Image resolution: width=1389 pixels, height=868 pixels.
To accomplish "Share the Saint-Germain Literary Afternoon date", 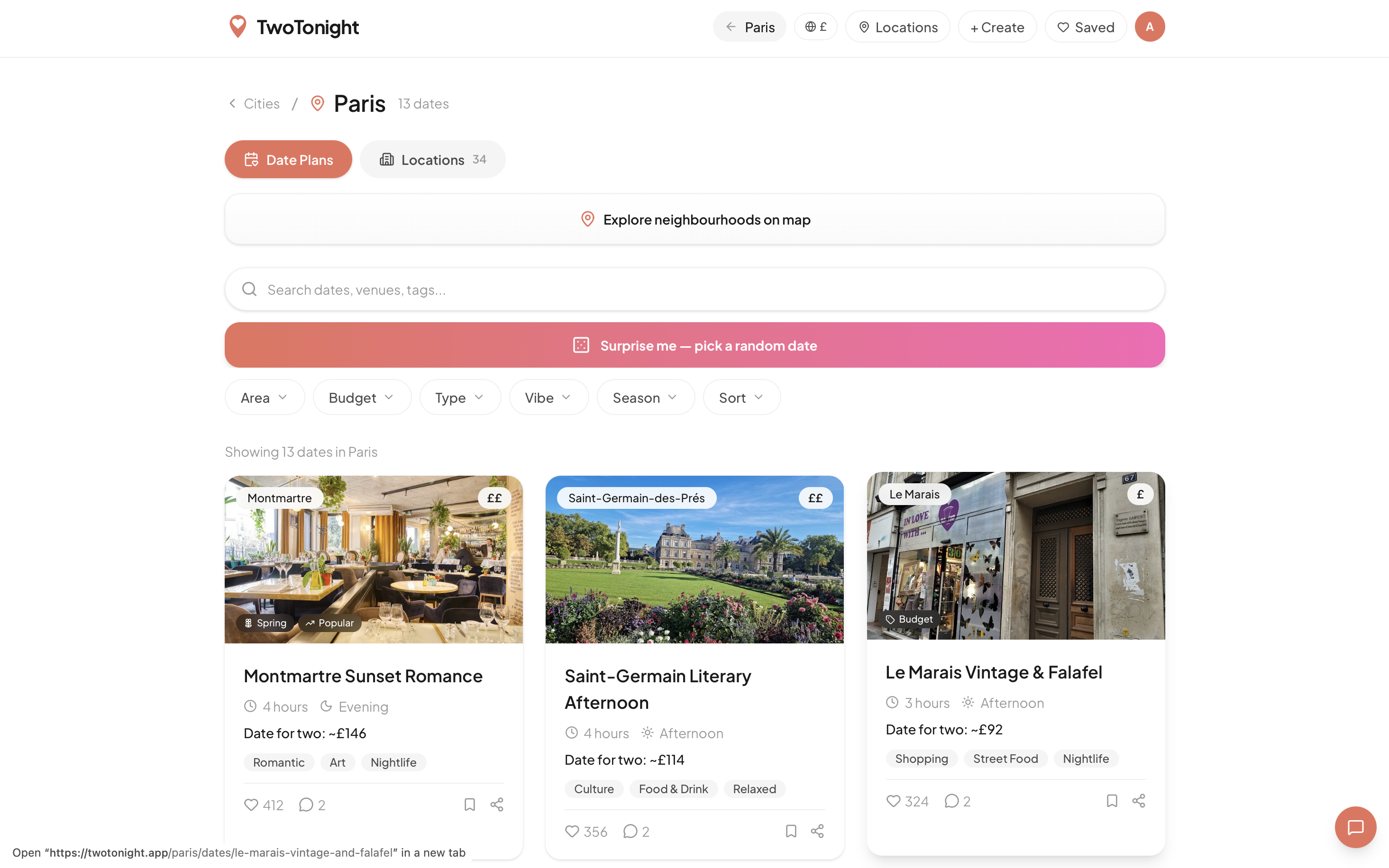I will [x=817, y=831].
